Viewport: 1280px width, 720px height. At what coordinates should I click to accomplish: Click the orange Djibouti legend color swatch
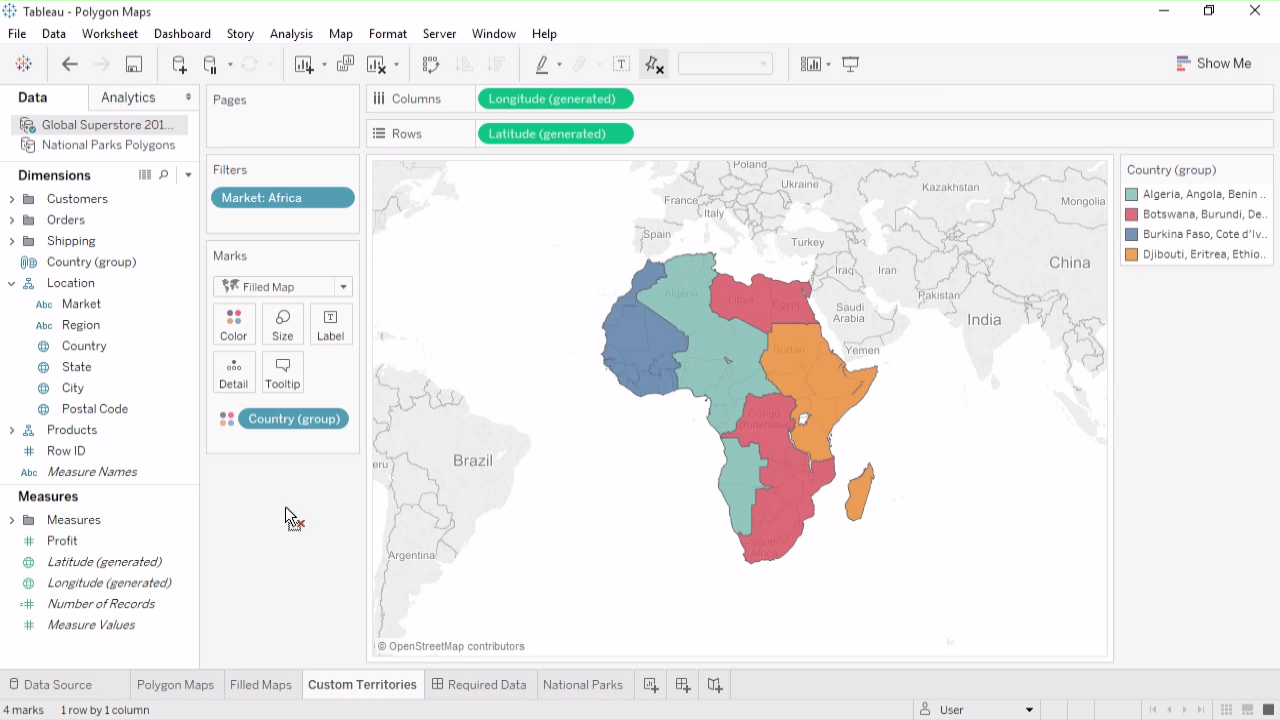coord(1132,255)
